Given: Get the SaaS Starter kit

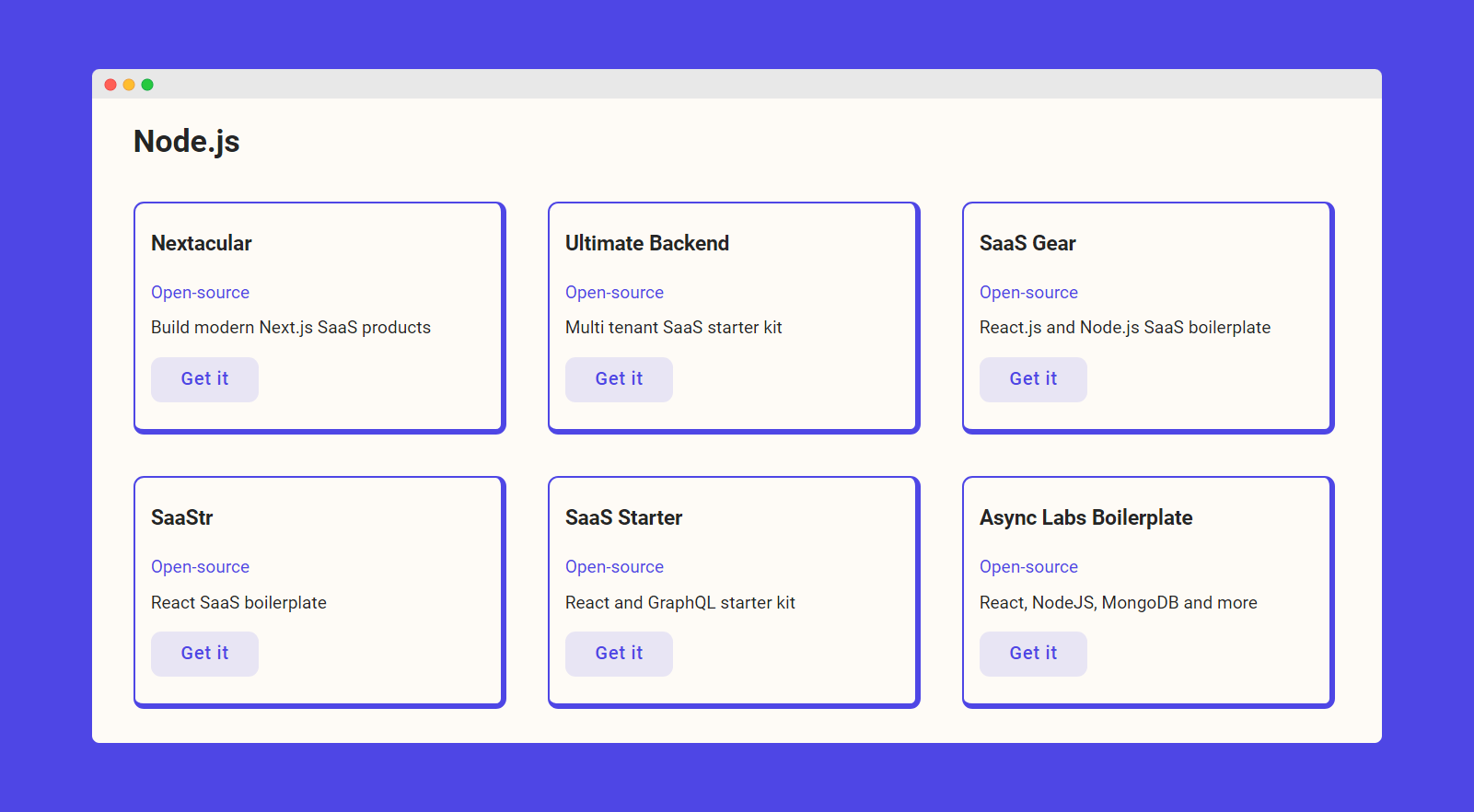Looking at the screenshot, I should [x=619, y=654].
